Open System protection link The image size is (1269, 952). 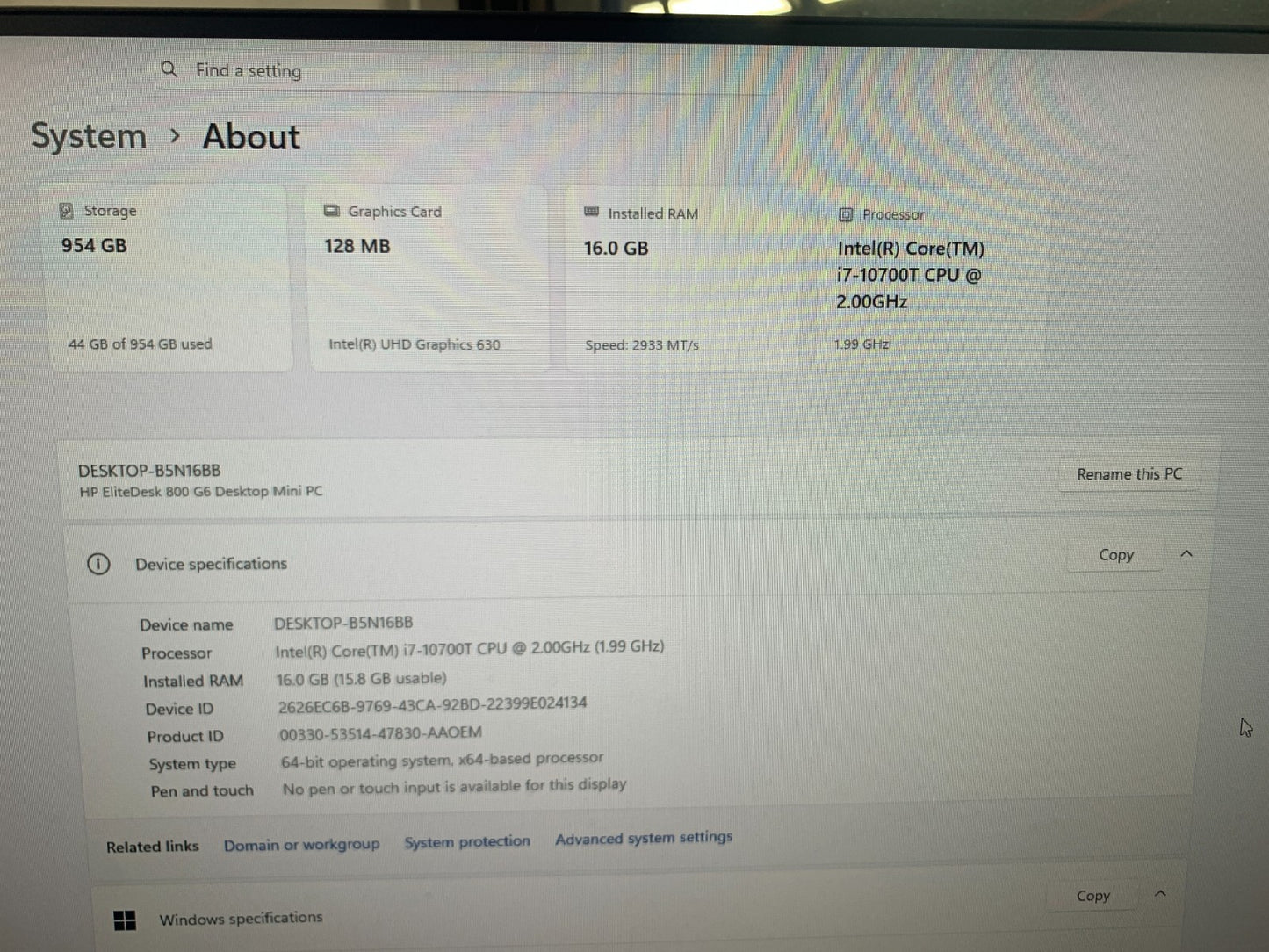[x=467, y=841]
